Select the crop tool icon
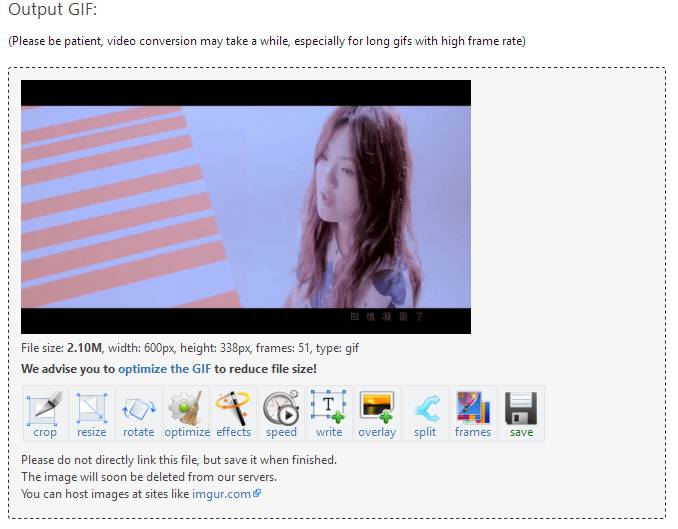The image size is (678, 529). click(45, 414)
